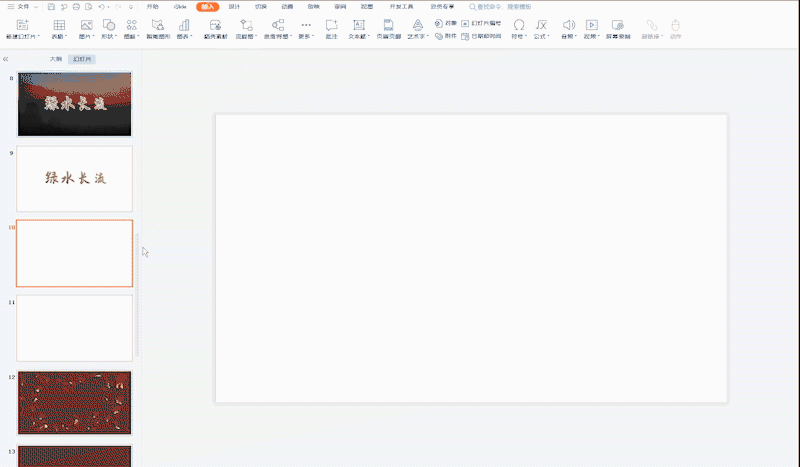Click the Picture (图片) insert icon
The height and width of the screenshot is (467, 800).
(x=86, y=25)
